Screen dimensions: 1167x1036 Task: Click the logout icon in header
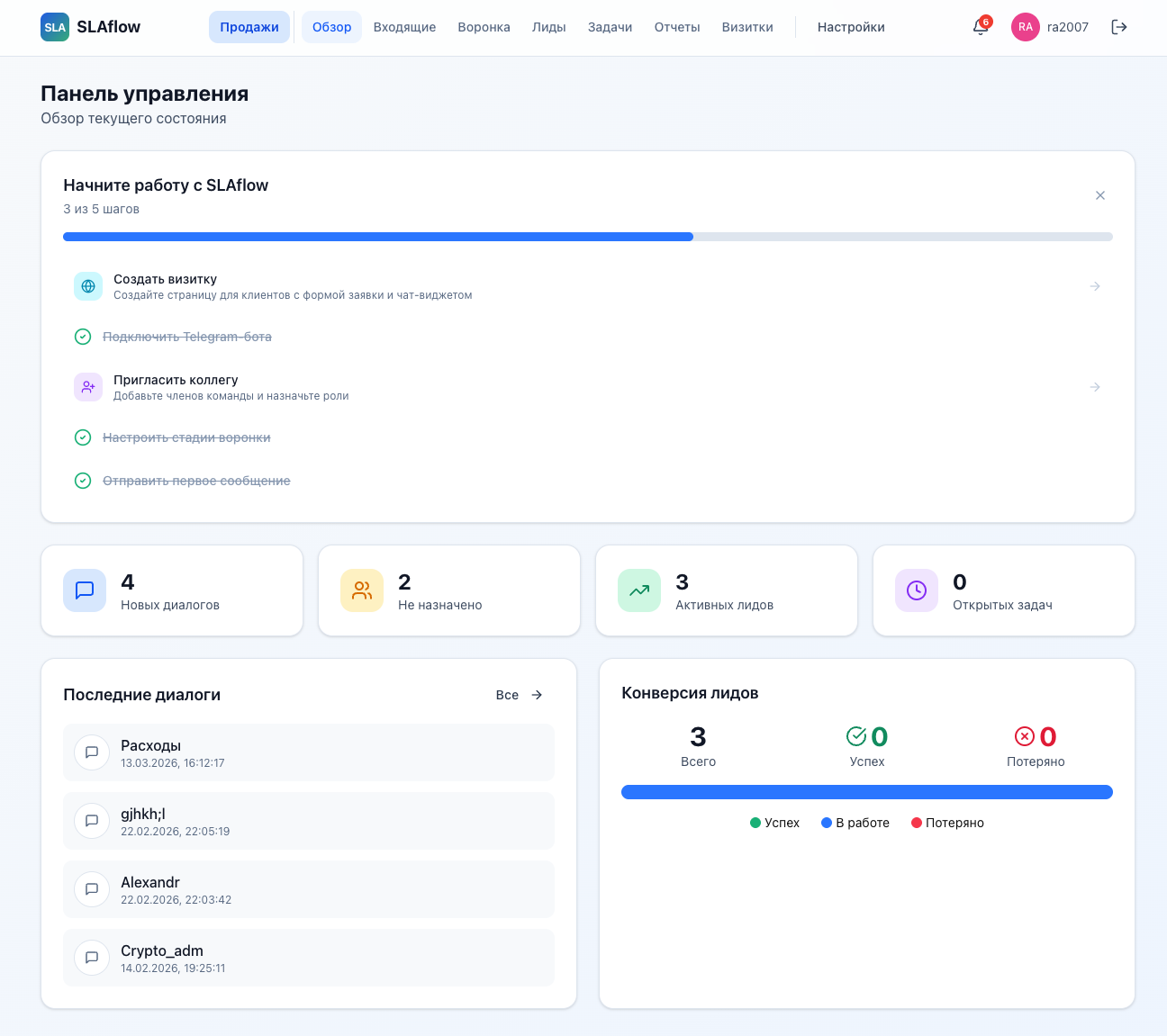pyautogui.click(x=1119, y=27)
